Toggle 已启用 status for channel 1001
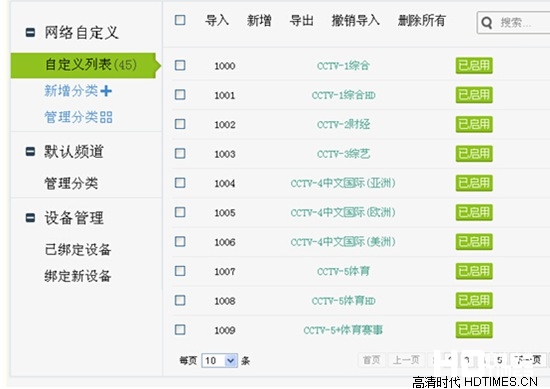 (x=474, y=95)
